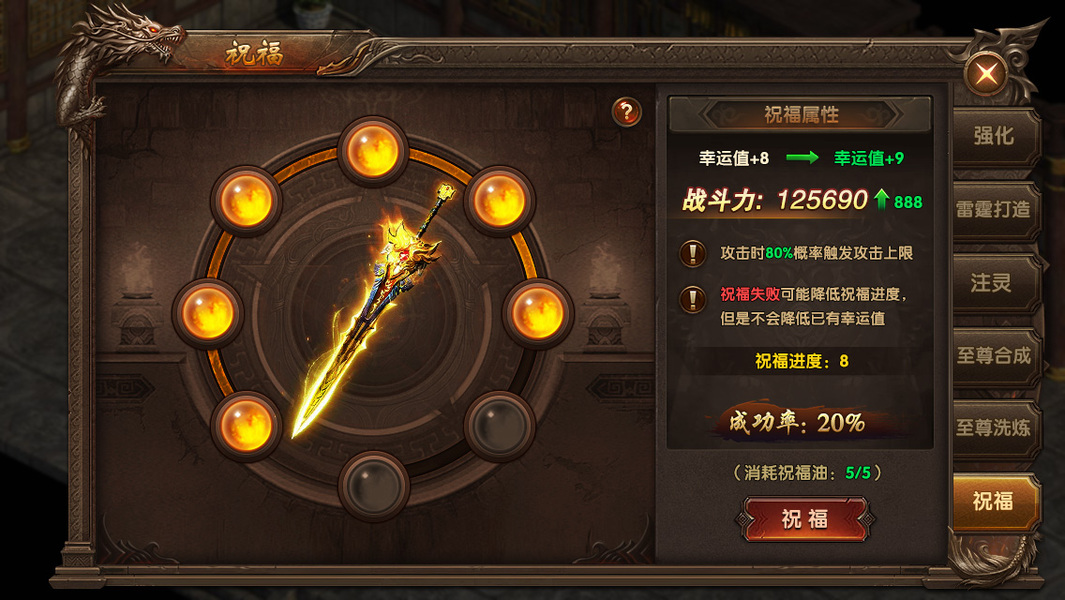Click the attack probability exclamation icon

692,253
